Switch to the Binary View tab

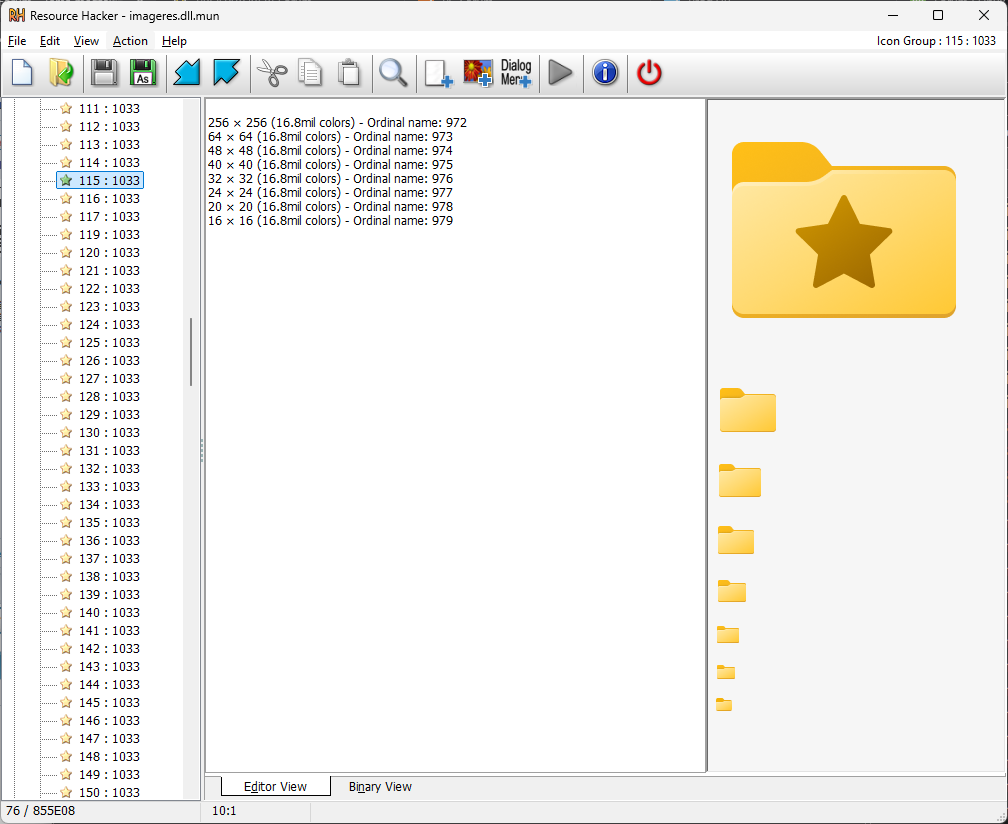tap(380, 787)
